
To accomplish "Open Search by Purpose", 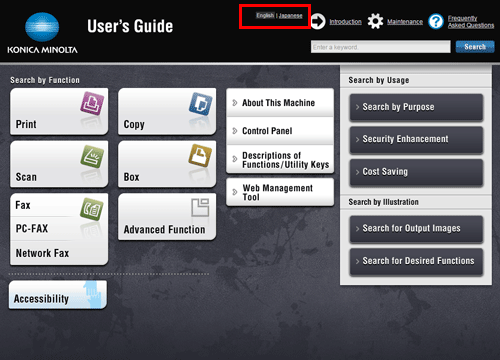I will (416, 107).
